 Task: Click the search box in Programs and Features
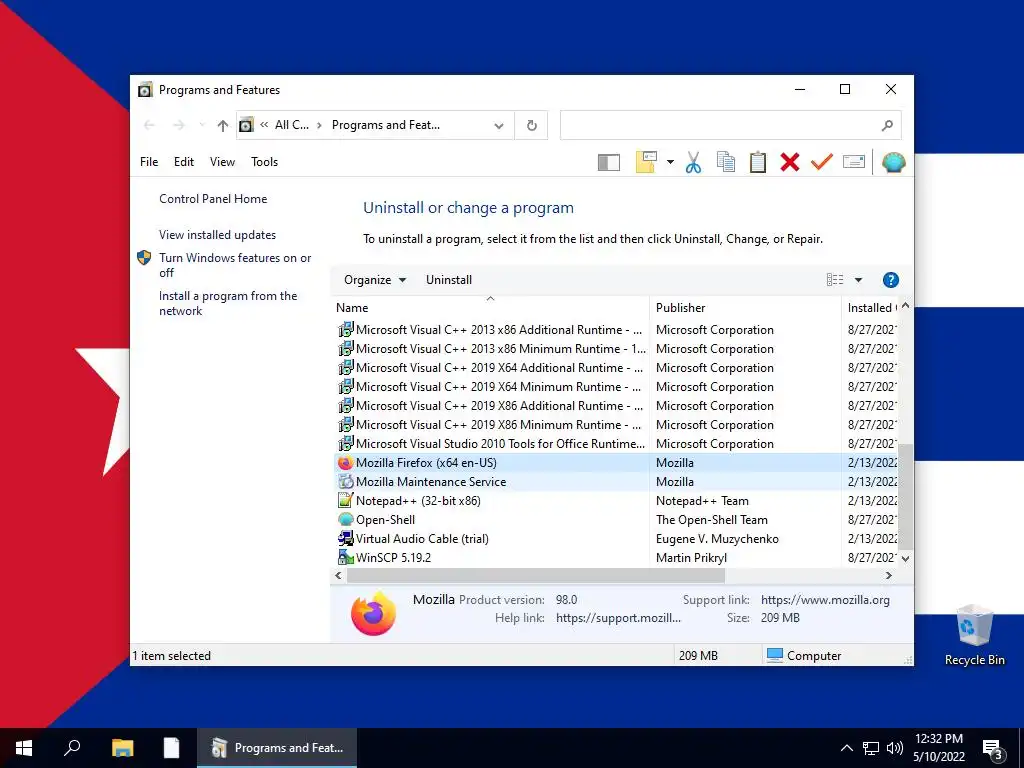731,125
